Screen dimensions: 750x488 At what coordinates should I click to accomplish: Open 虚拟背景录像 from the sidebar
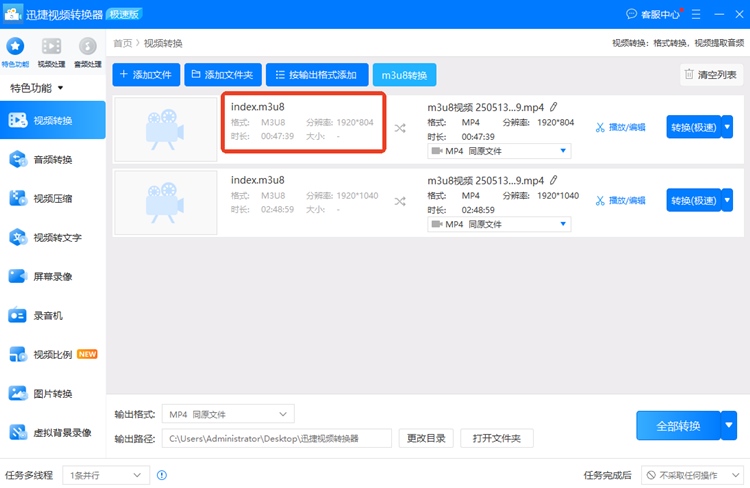click(53, 433)
